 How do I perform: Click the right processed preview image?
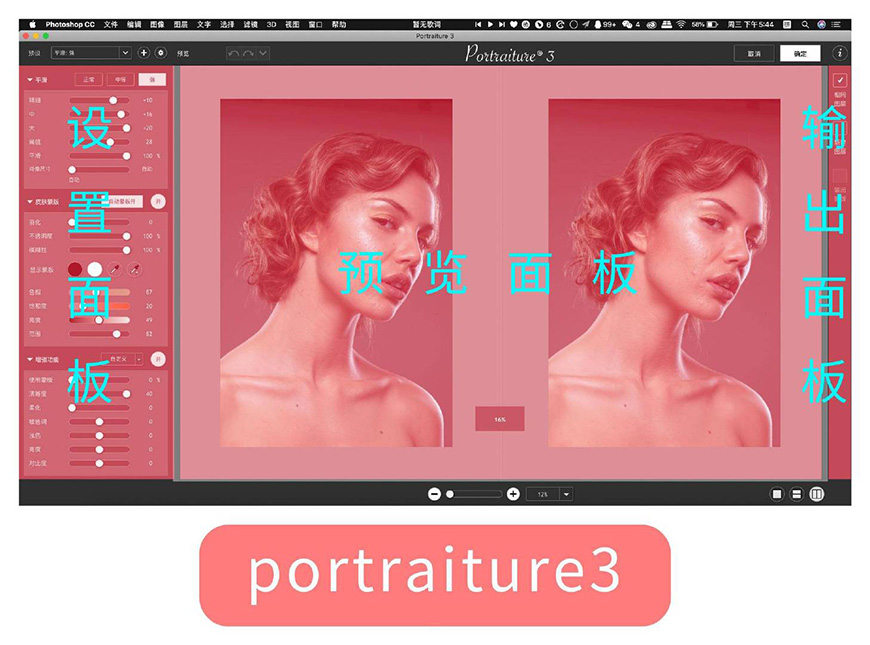pos(664,273)
